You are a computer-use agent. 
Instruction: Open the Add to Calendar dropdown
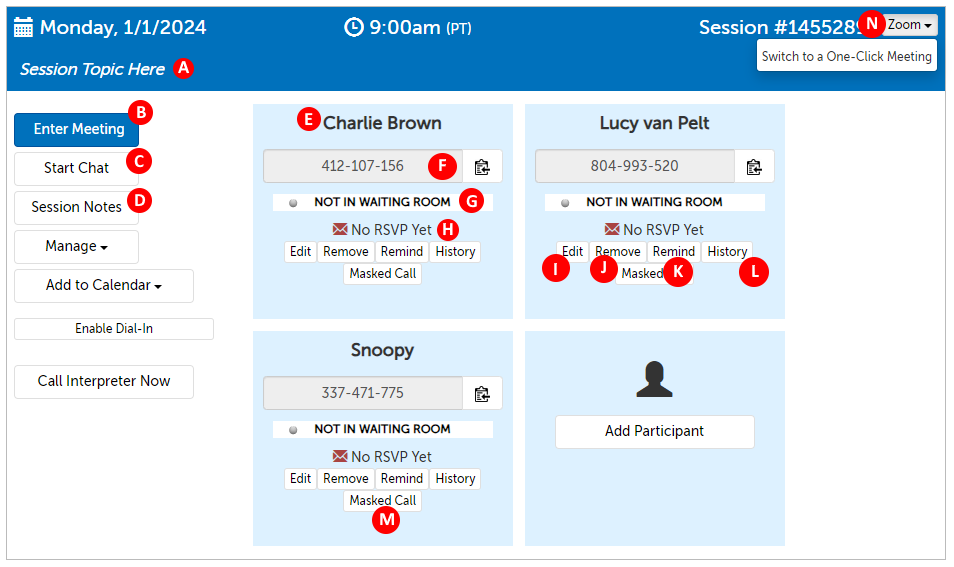pos(103,285)
